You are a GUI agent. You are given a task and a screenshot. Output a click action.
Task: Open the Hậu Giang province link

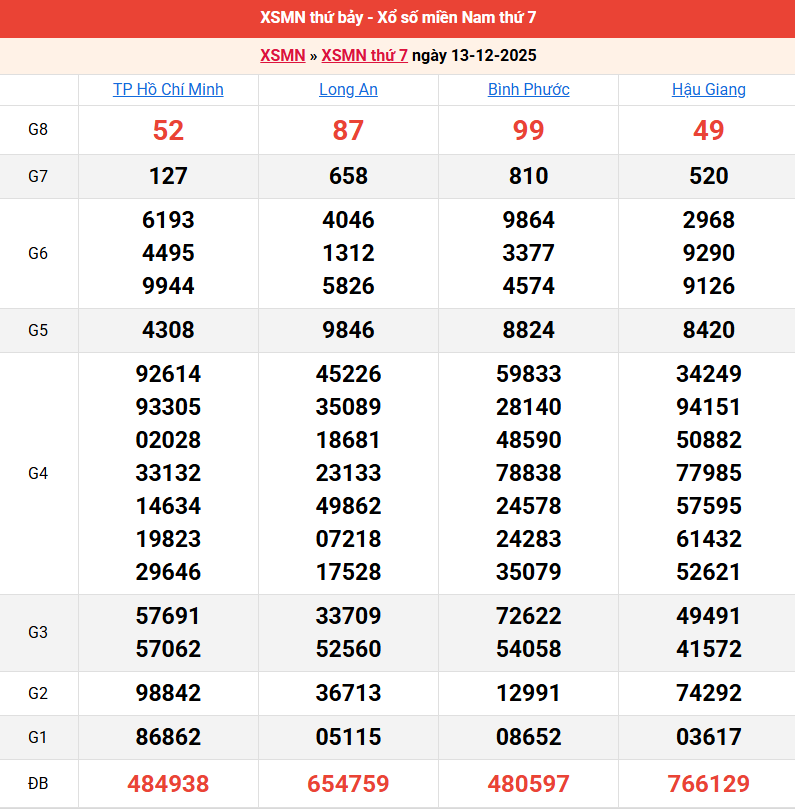click(x=708, y=90)
